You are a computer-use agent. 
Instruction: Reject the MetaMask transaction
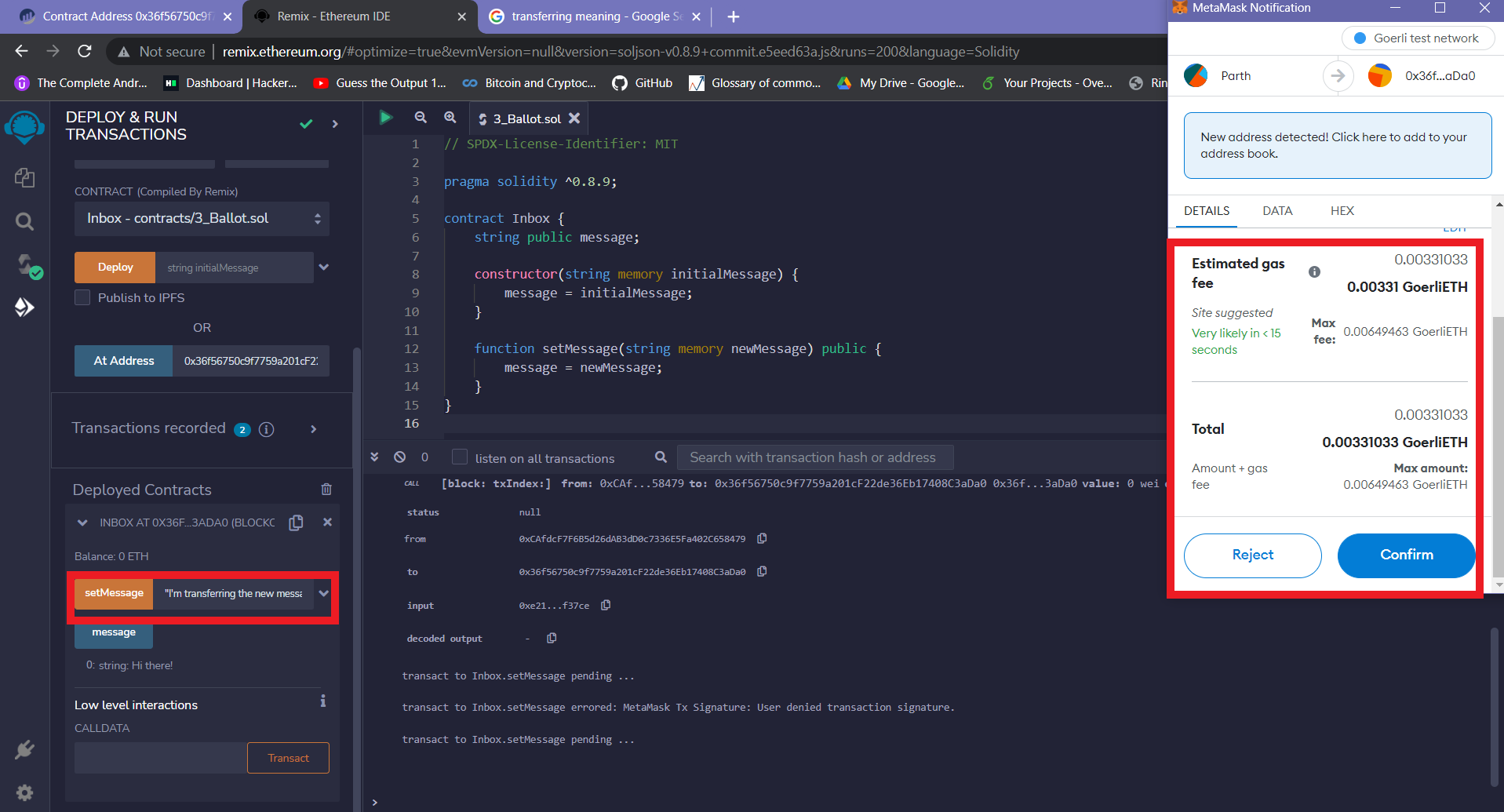coord(1252,555)
